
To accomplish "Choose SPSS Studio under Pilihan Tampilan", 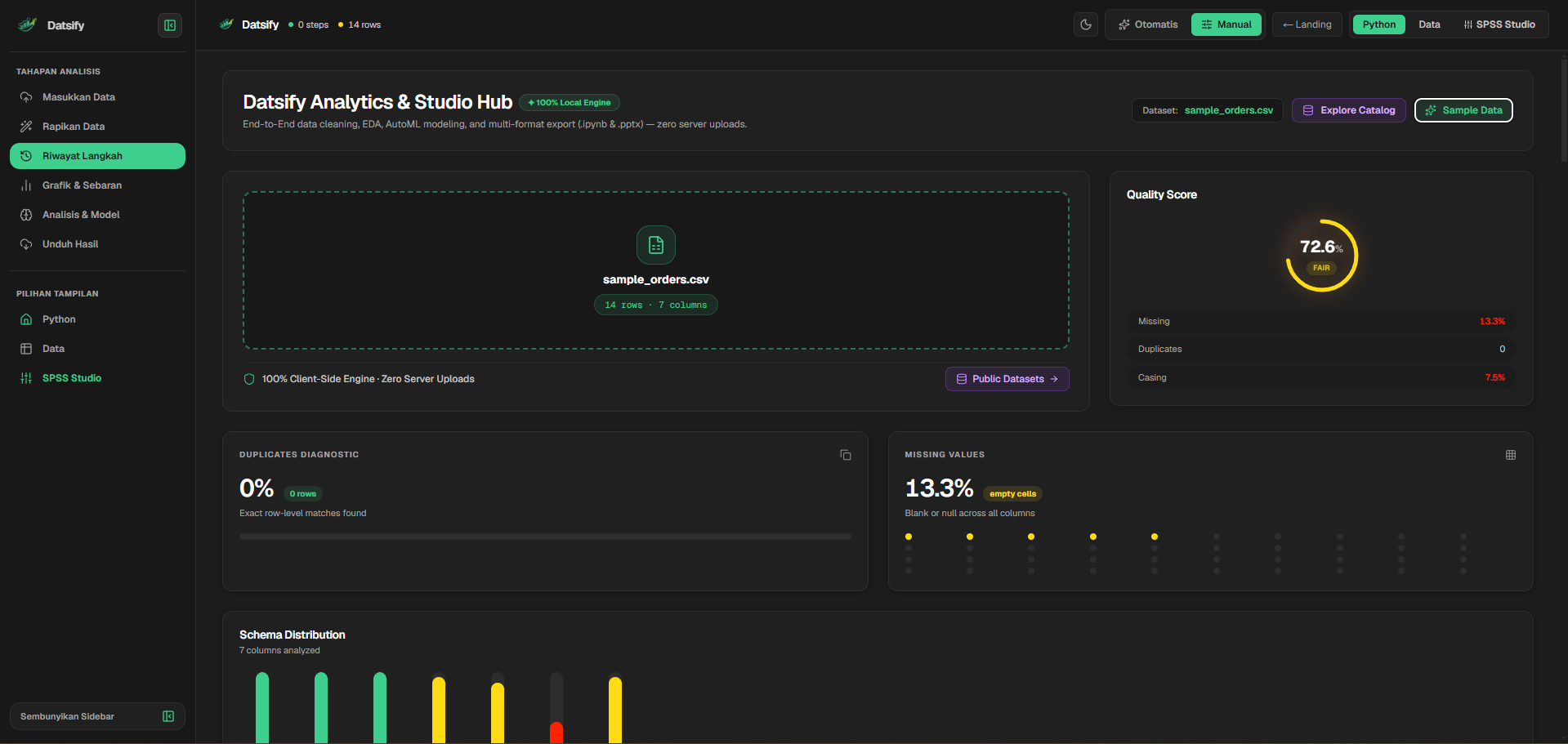I will (x=97, y=378).
